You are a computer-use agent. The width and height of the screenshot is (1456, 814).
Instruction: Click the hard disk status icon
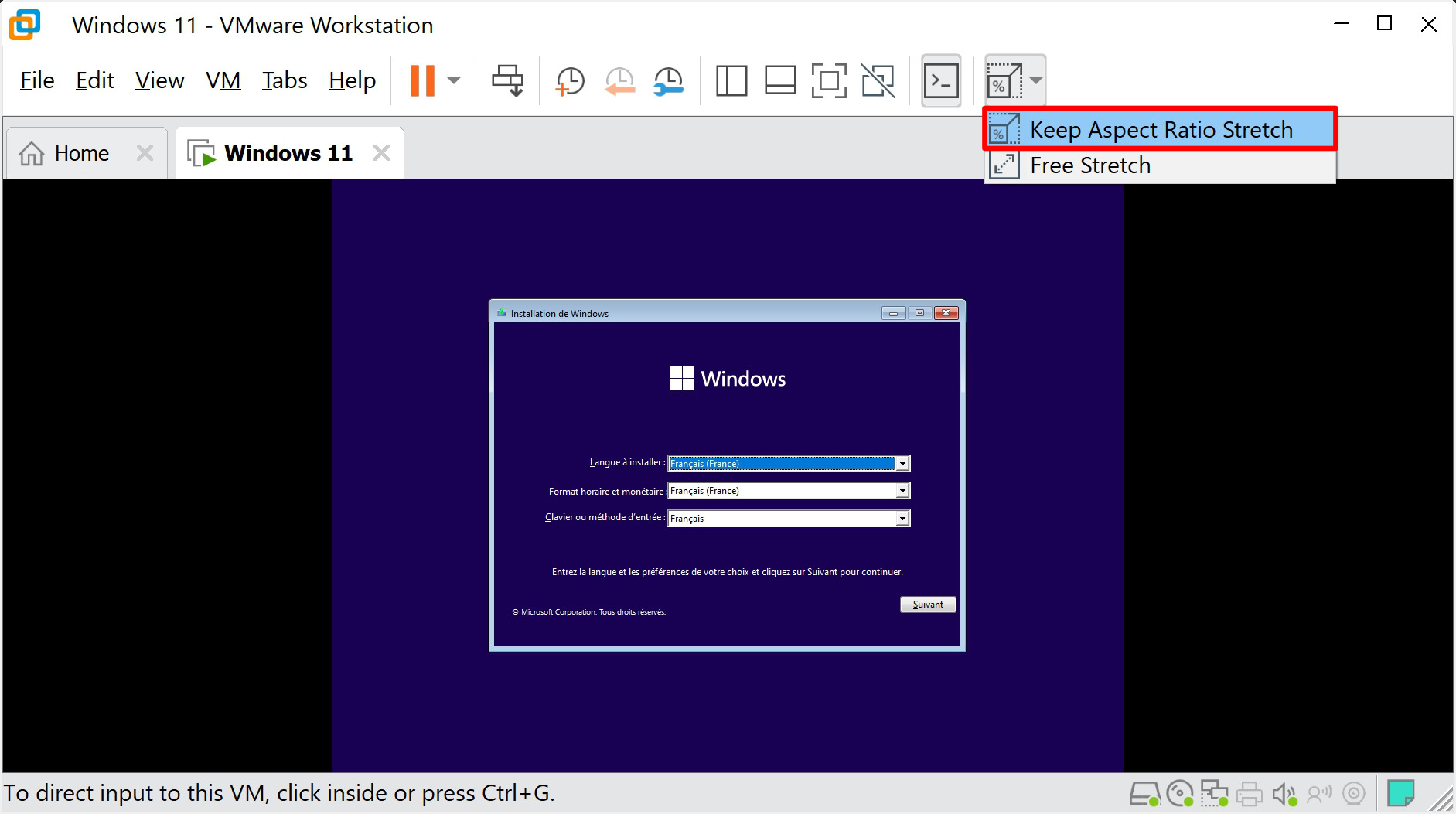[1144, 794]
